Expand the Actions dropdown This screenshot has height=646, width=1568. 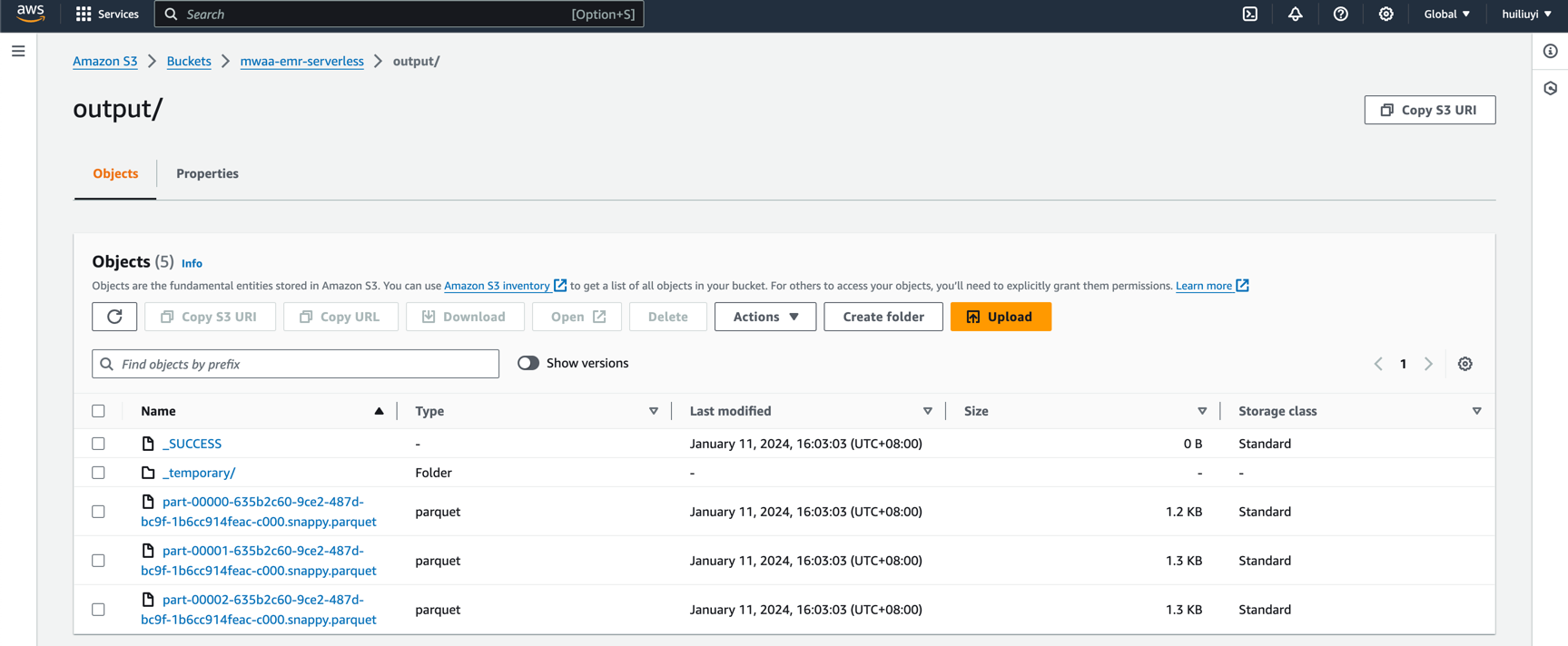click(x=764, y=317)
